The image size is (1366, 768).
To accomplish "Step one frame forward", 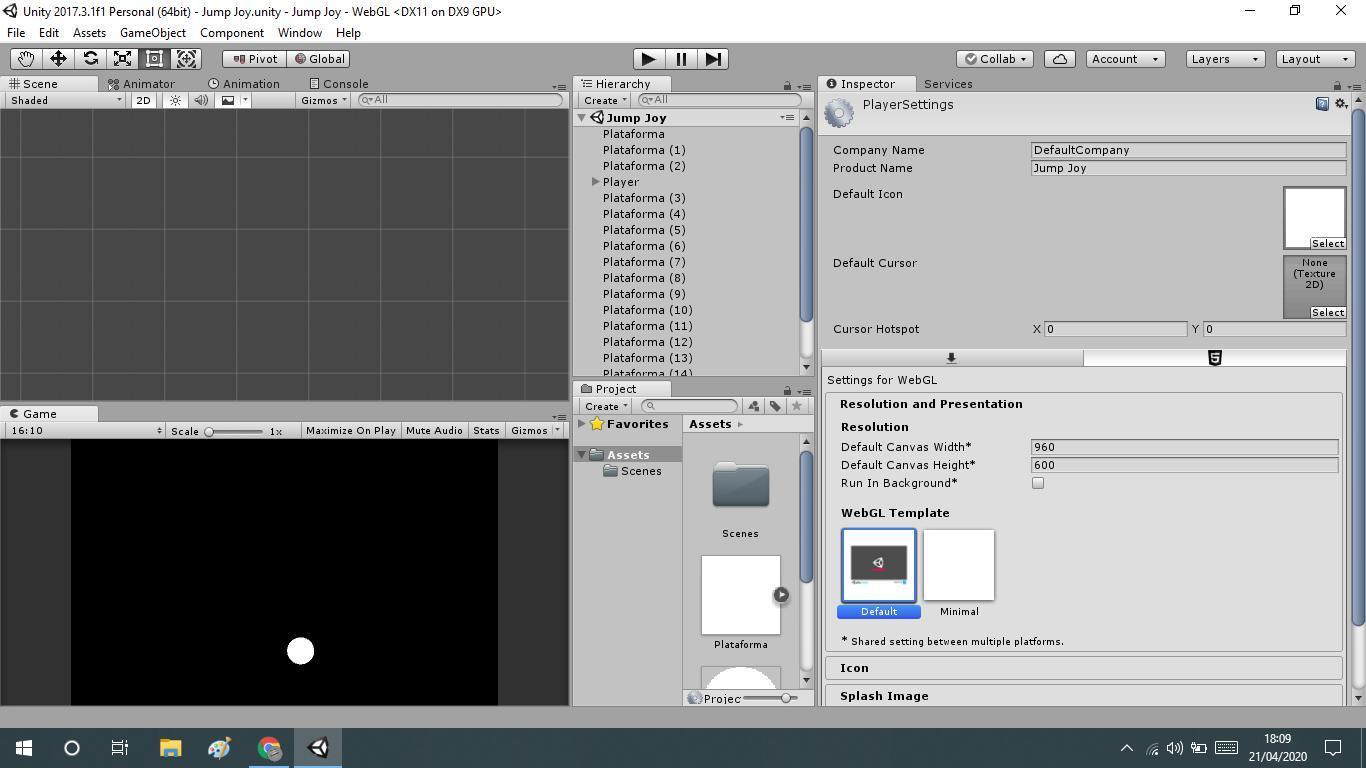I will (713, 59).
